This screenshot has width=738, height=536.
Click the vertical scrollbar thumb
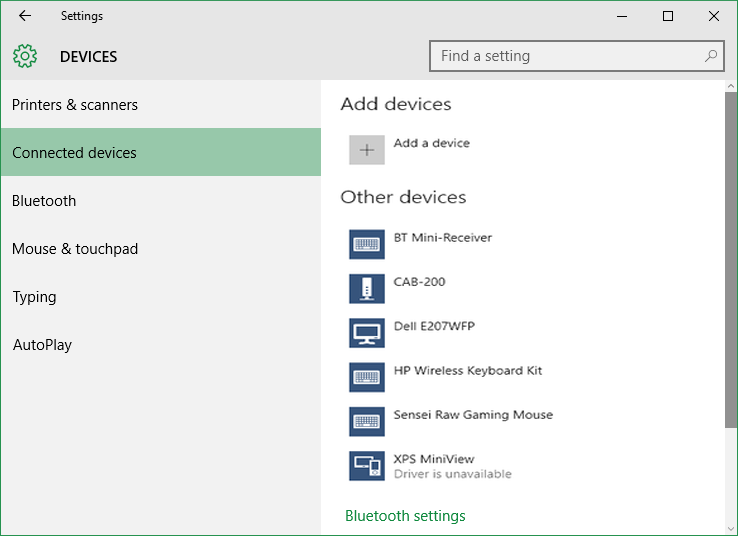731,260
